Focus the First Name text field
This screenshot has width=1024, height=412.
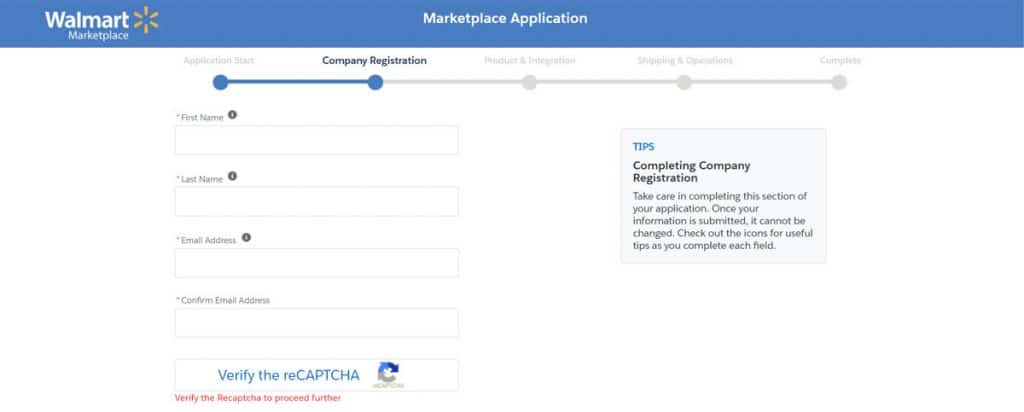[x=316, y=140]
